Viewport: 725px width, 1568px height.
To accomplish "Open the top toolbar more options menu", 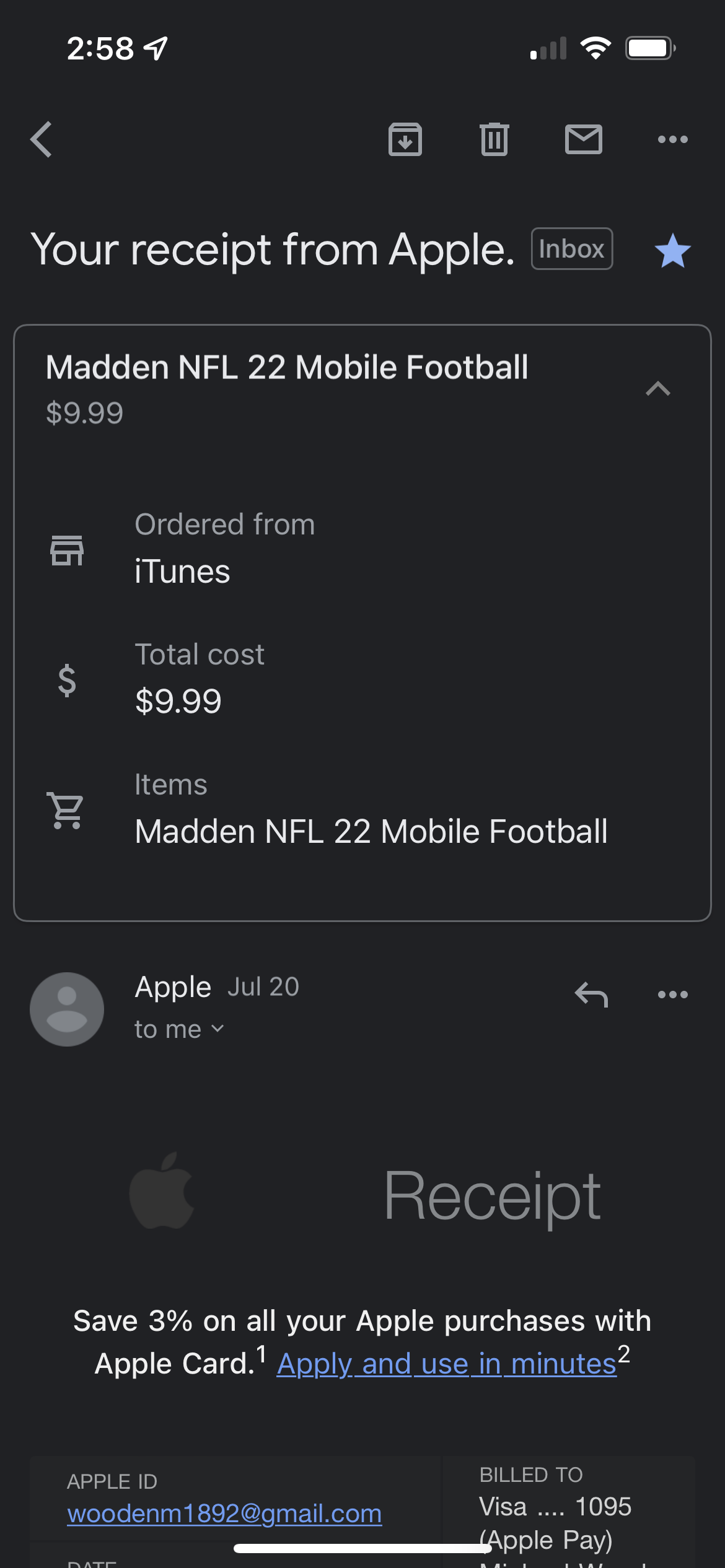I will (x=672, y=139).
